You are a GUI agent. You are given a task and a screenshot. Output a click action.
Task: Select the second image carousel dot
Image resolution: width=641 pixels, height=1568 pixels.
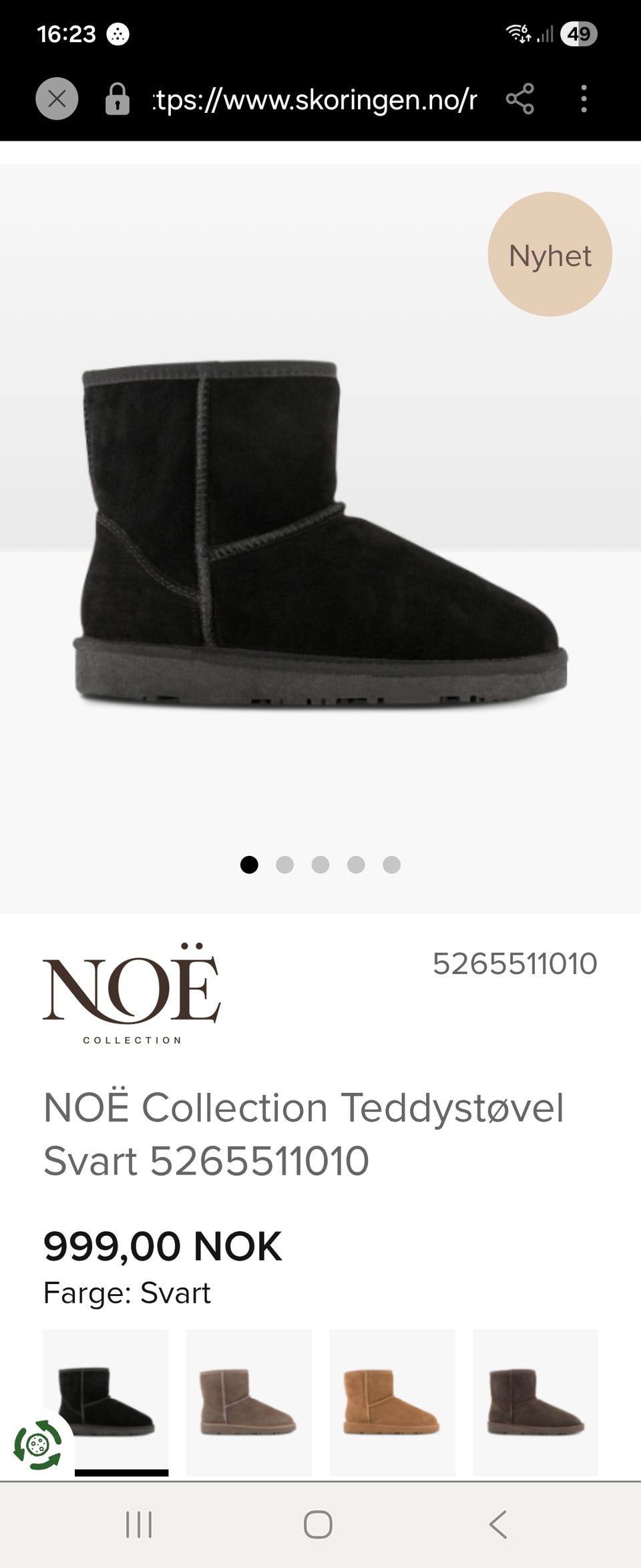[x=285, y=865]
